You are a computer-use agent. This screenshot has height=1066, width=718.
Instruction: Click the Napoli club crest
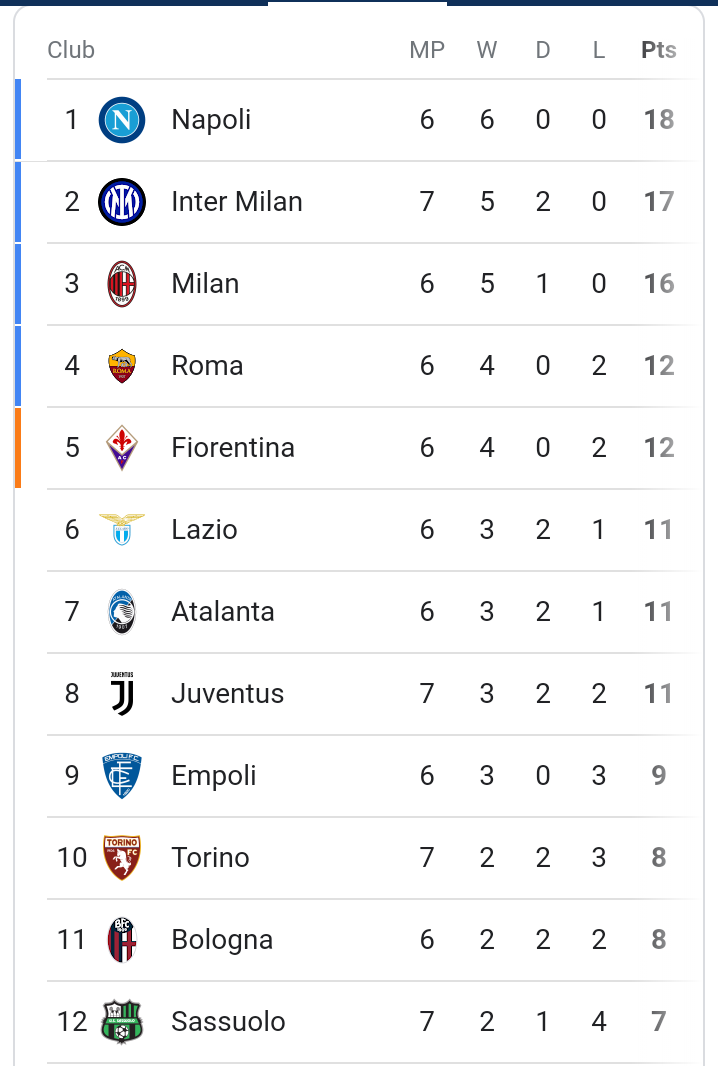pyautogui.click(x=122, y=120)
